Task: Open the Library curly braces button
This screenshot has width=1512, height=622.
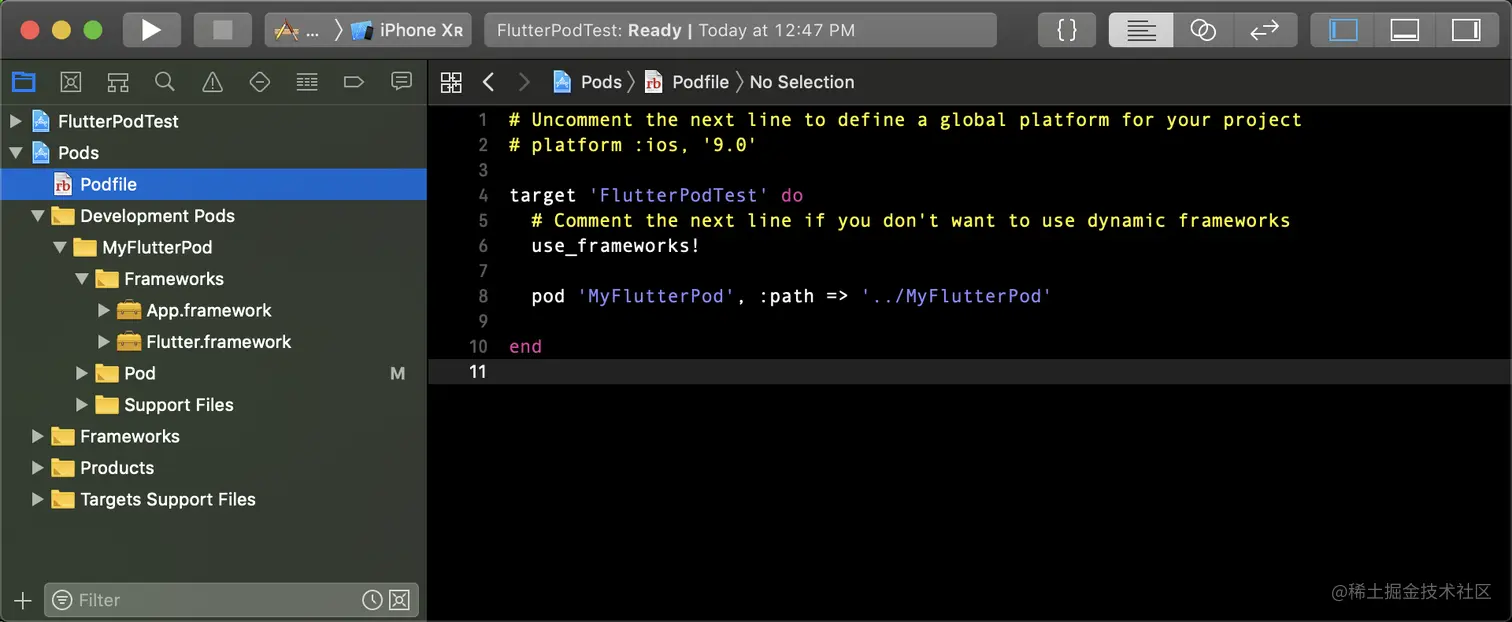Action: pyautogui.click(x=1067, y=30)
